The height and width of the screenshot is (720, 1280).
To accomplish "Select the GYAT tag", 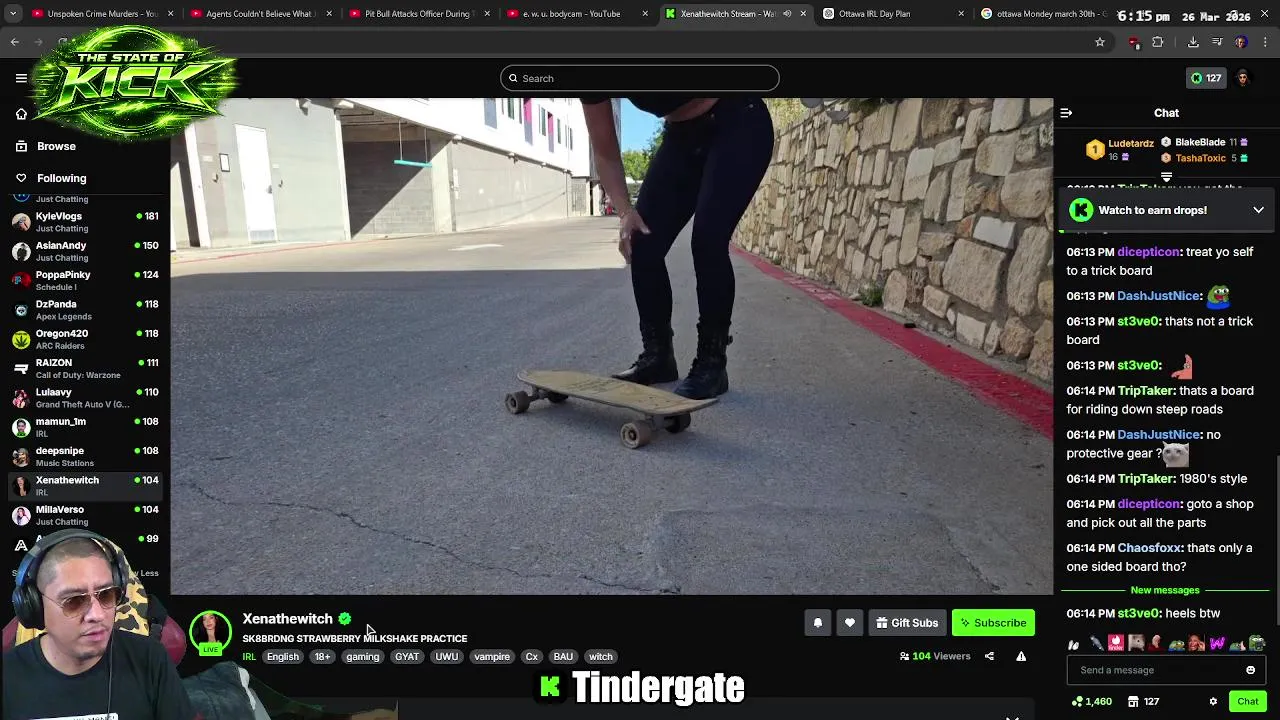I will coord(407,657).
